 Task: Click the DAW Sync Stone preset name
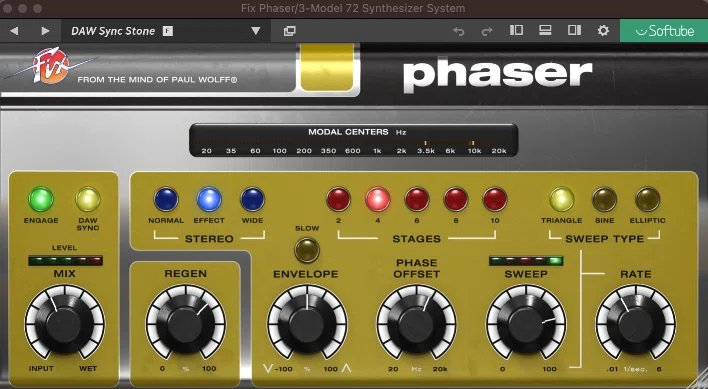[x=113, y=31]
